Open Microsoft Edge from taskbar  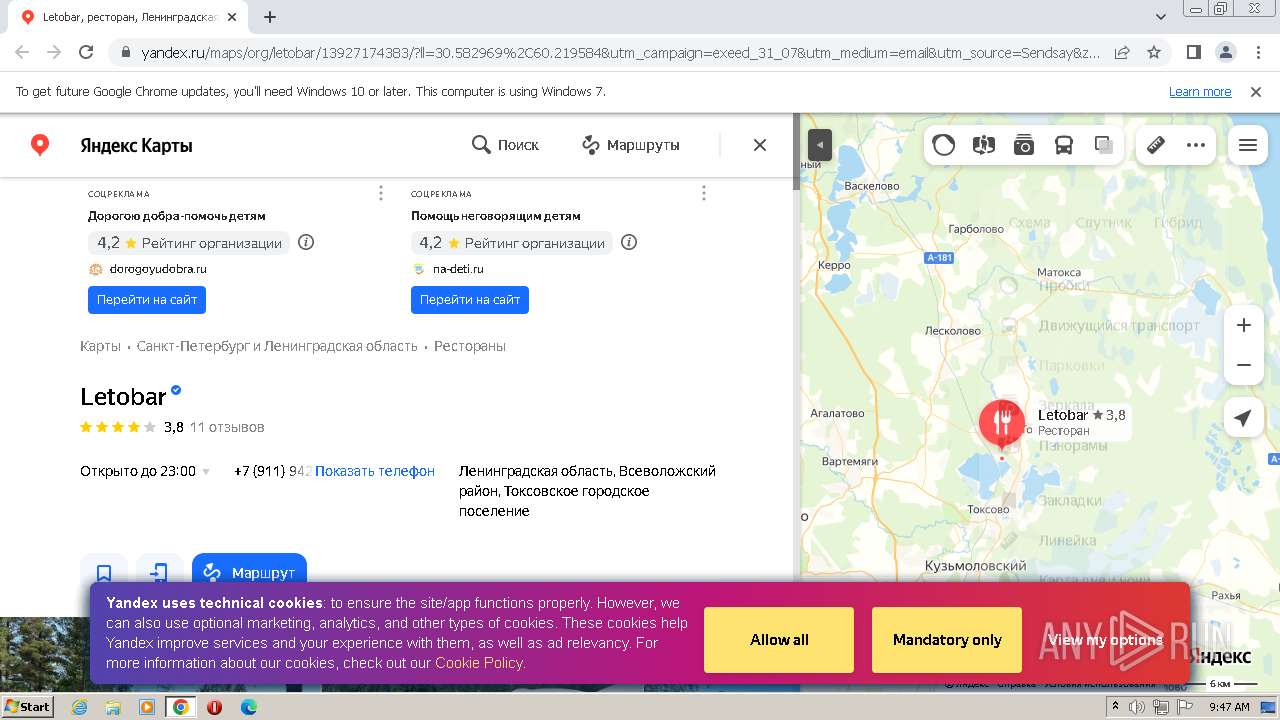tap(248, 707)
